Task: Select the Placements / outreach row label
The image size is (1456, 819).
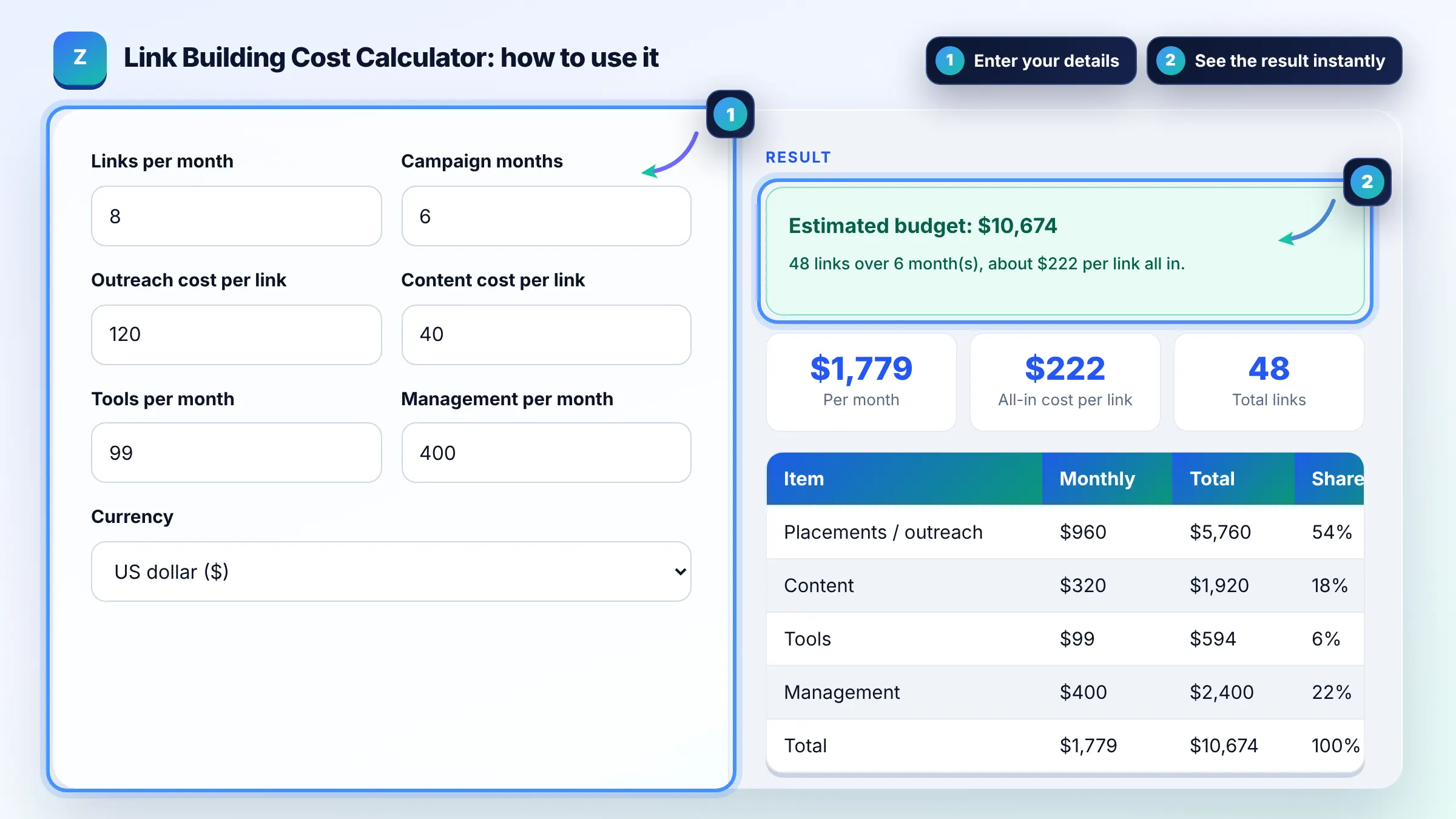Action: click(x=883, y=532)
